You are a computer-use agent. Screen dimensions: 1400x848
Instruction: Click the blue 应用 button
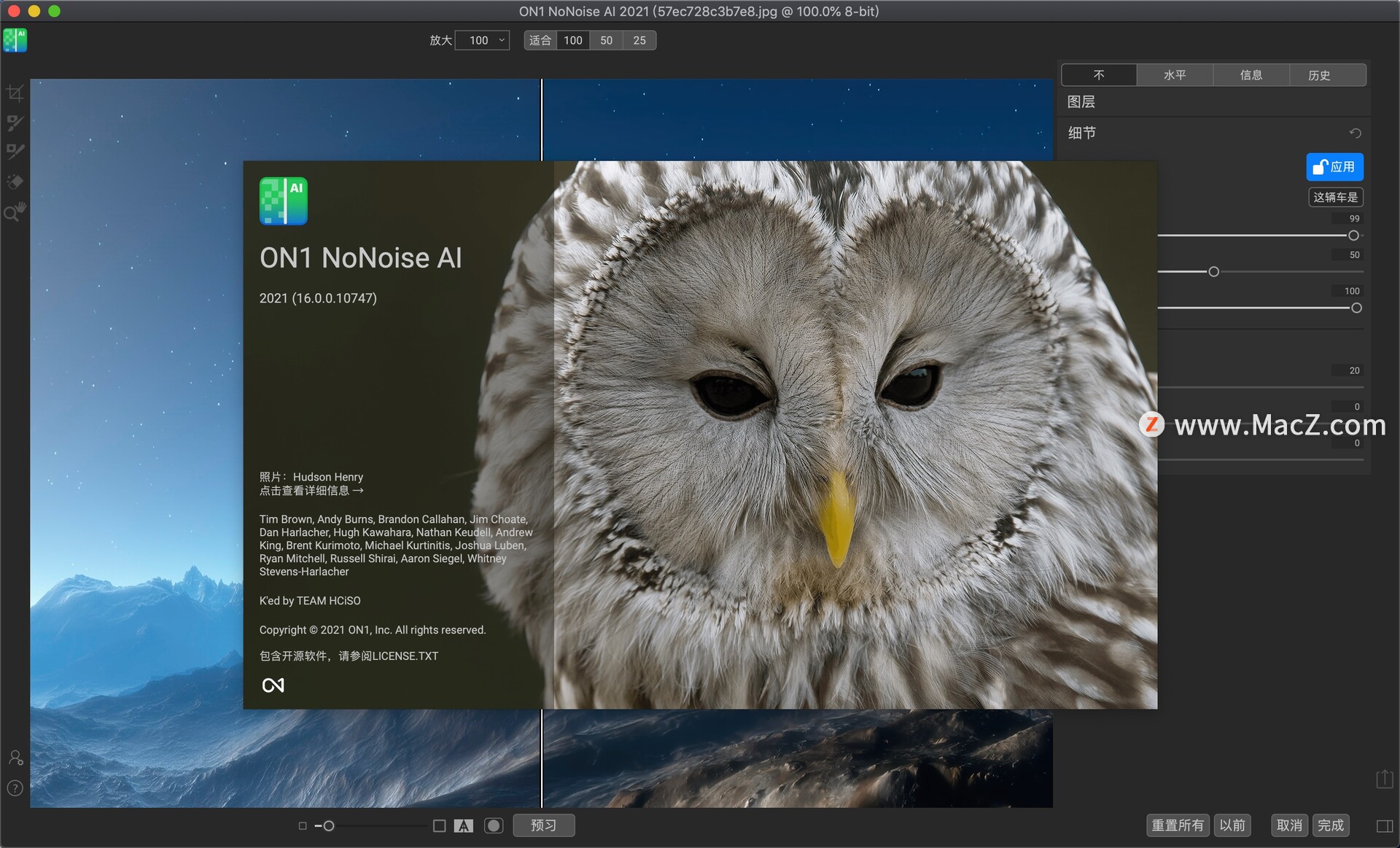[1334, 167]
